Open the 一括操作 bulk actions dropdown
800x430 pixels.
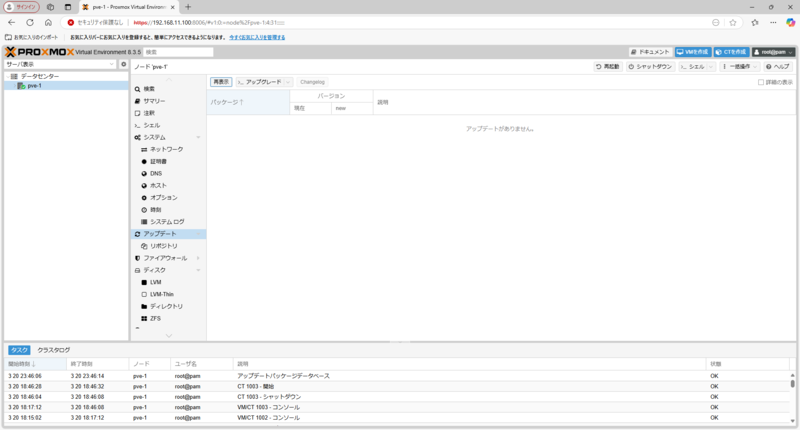tap(739, 66)
